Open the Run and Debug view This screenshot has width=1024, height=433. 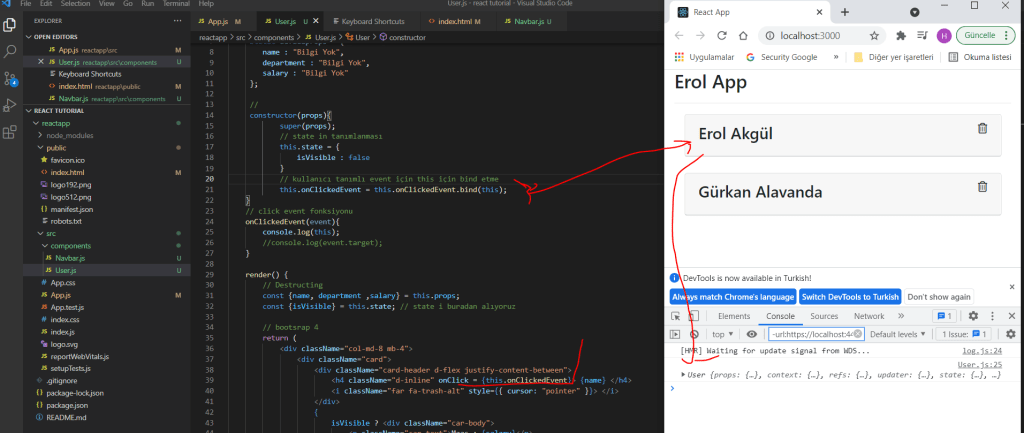pyautogui.click(x=11, y=105)
